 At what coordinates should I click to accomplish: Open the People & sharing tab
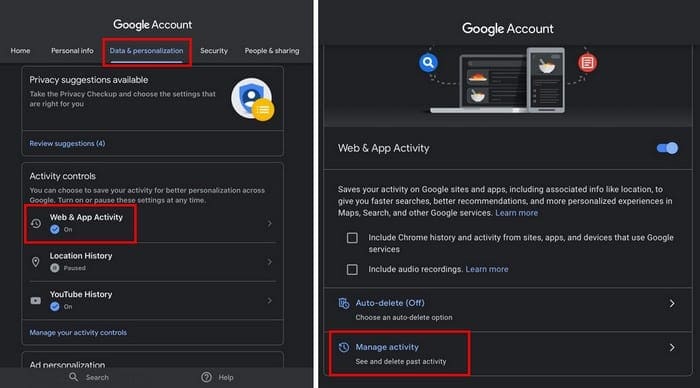pos(272,51)
